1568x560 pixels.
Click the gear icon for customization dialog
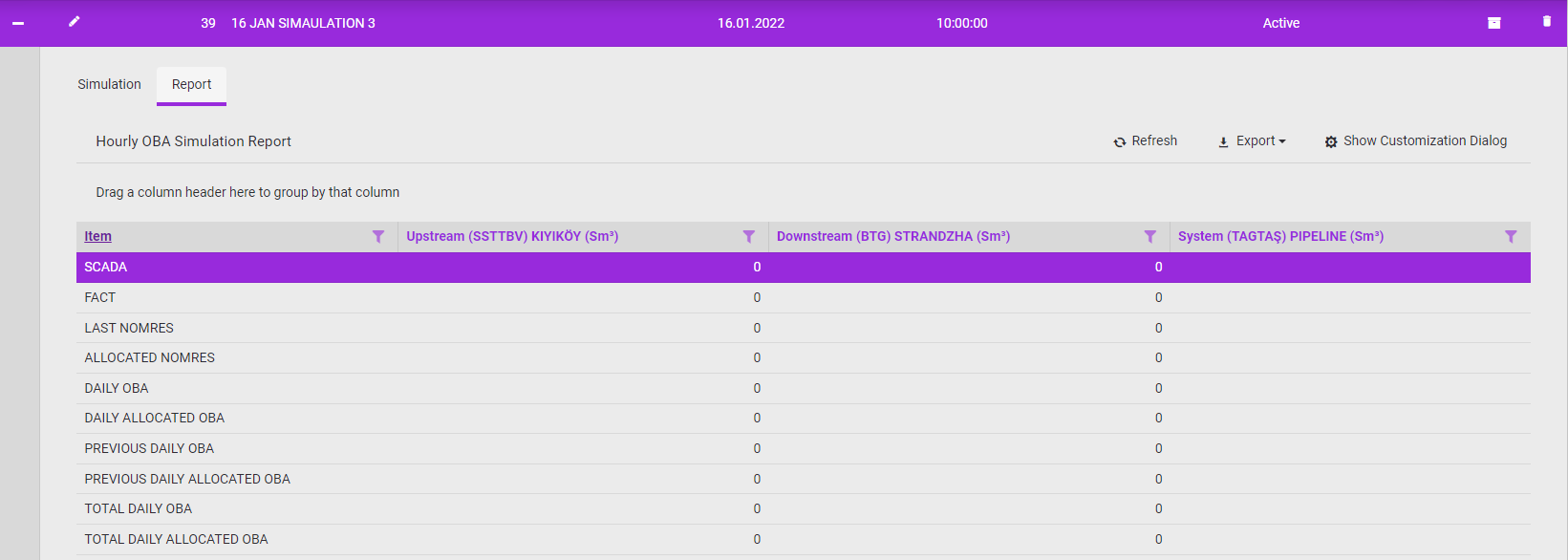pos(1331,141)
